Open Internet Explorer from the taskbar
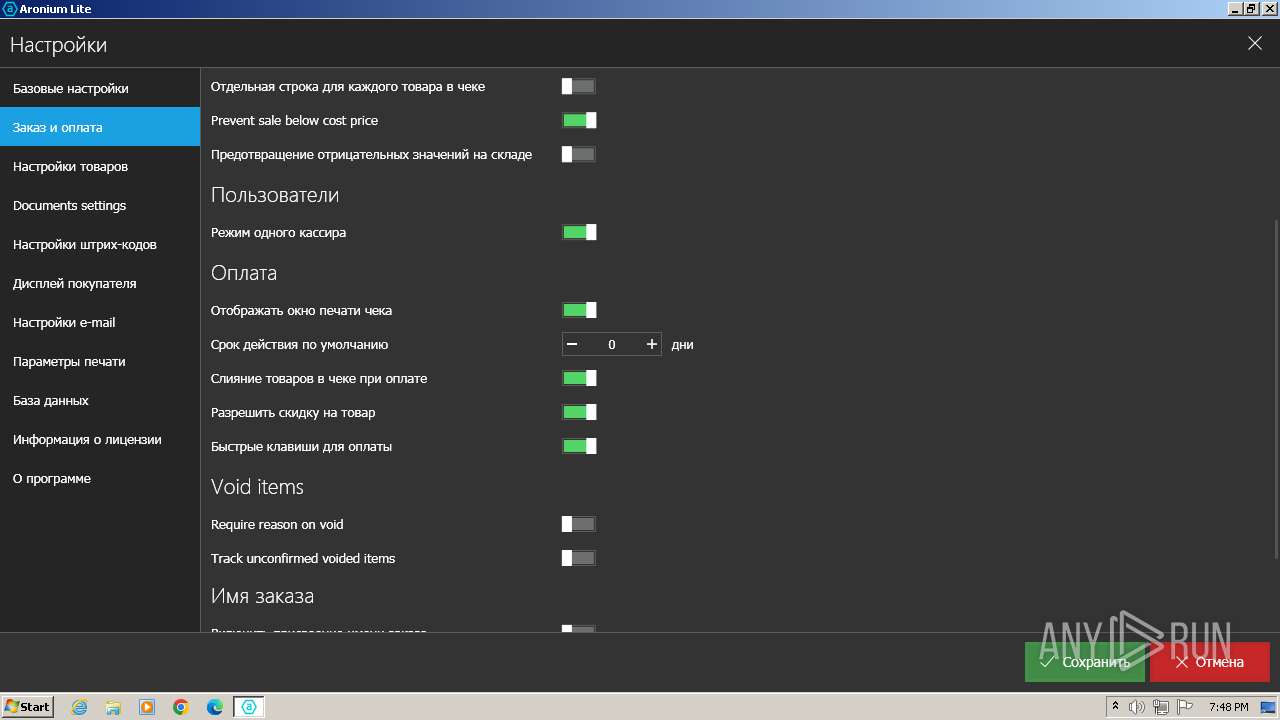Image resolution: width=1280 pixels, height=720 pixels. [80, 707]
